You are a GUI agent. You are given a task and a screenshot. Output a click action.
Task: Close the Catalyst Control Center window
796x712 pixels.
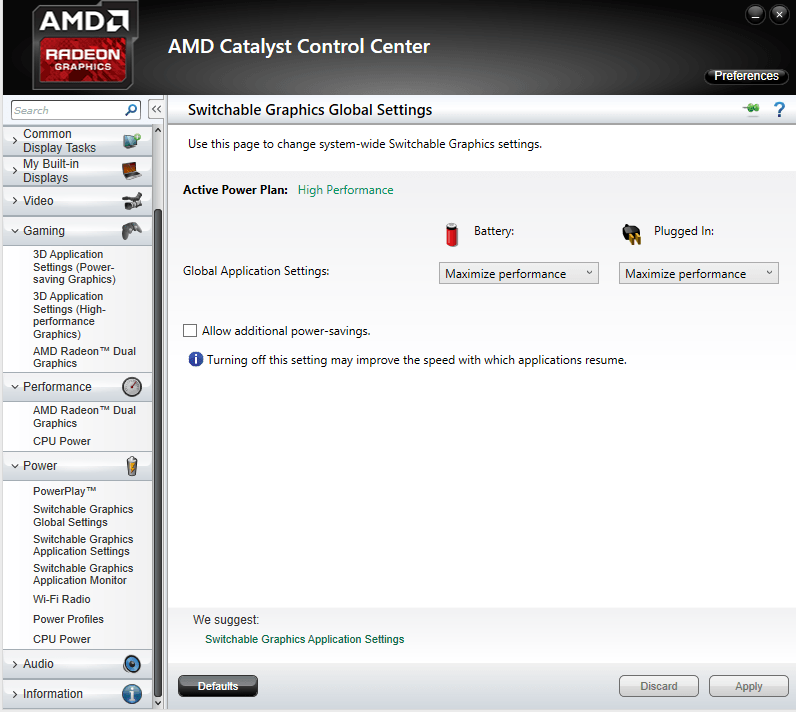(779, 15)
